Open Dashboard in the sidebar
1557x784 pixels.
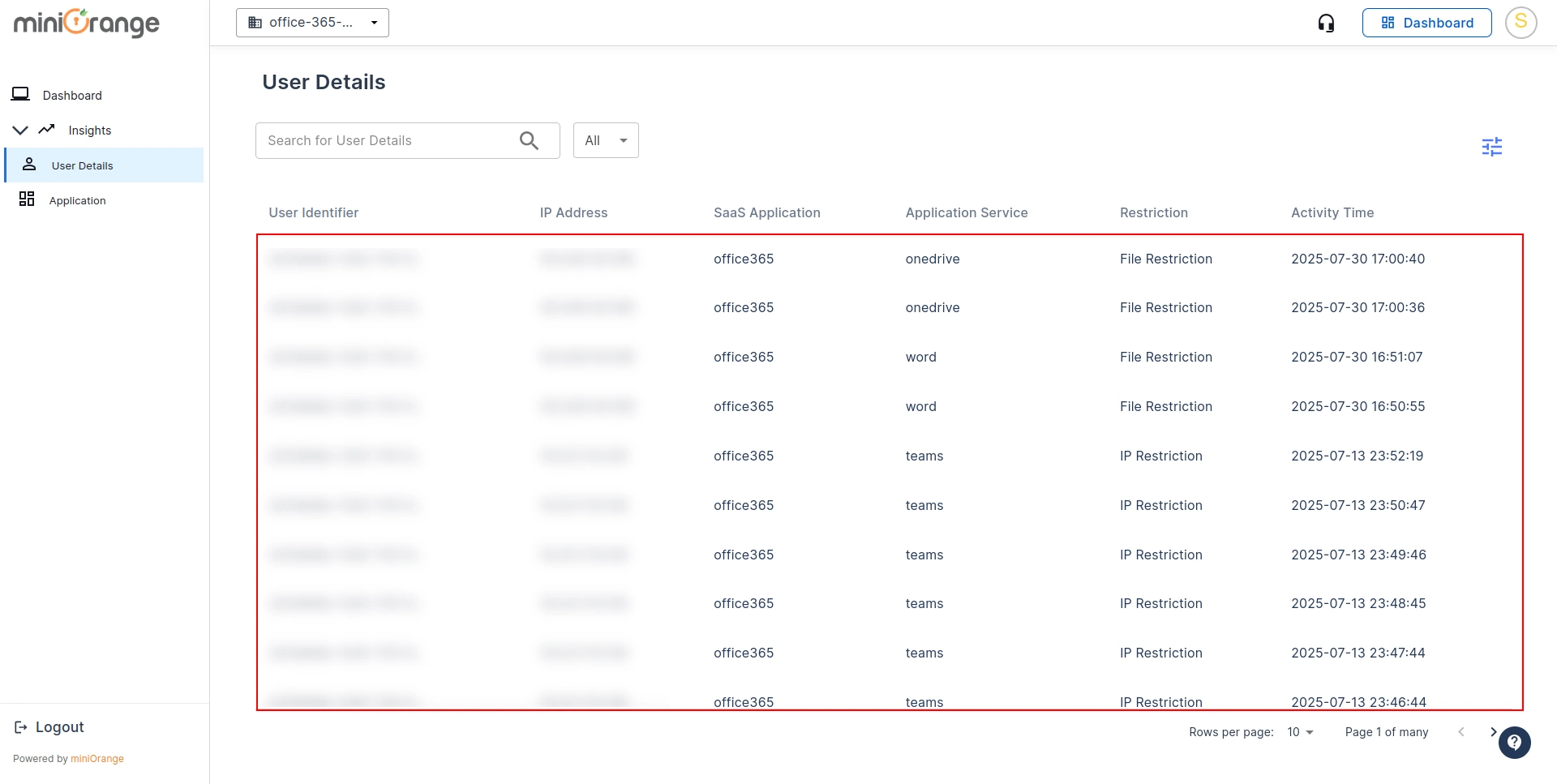tap(72, 96)
